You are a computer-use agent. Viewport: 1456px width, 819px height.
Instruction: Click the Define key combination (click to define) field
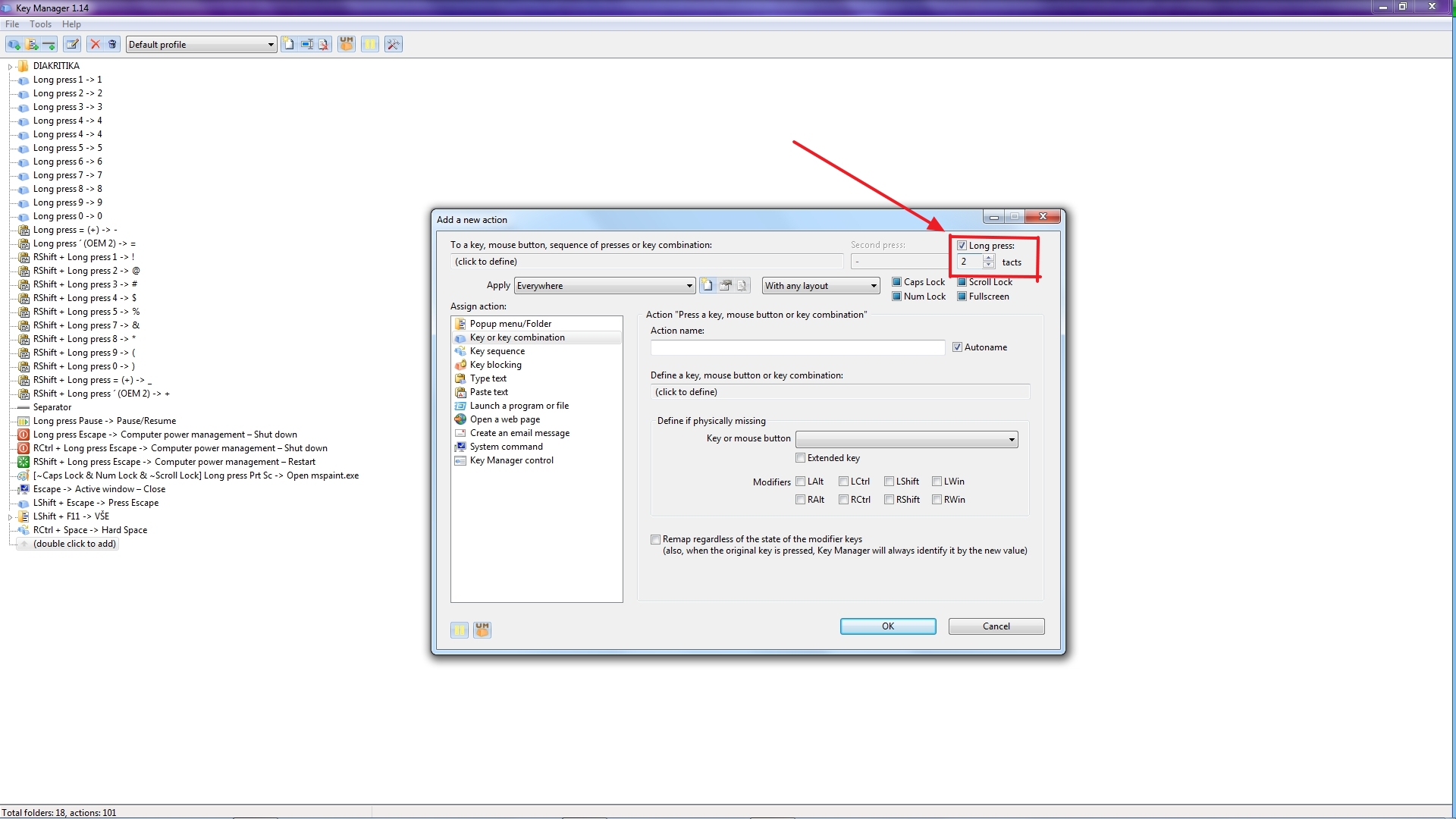coord(840,392)
